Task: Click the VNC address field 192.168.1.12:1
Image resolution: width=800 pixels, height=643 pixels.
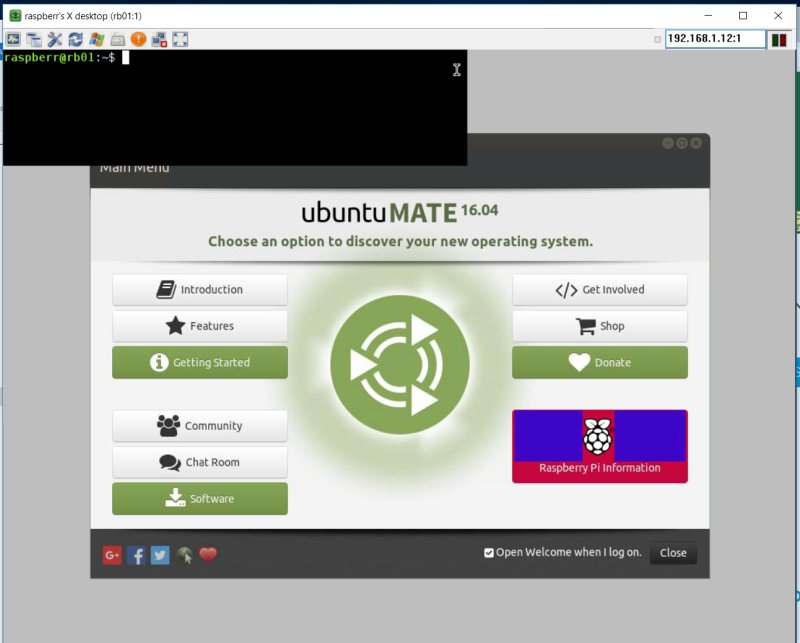Action: pos(714,39)
